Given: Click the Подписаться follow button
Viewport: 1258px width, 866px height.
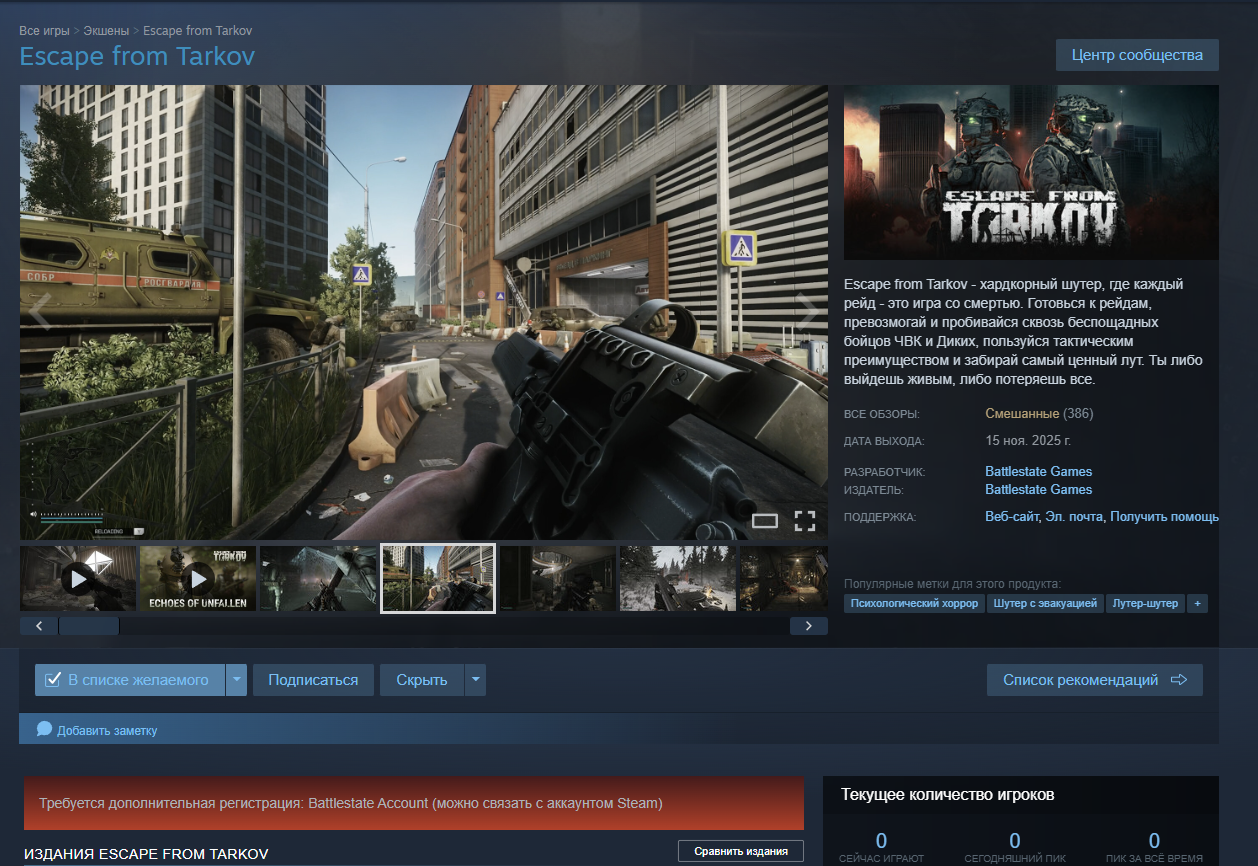Looking at the screenshot, I should pos(313,680).
